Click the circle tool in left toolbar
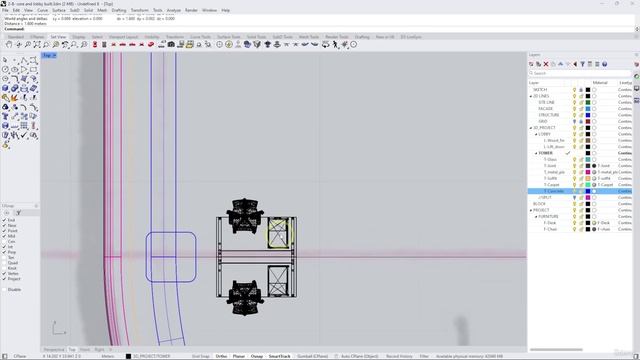 pos(5,69)
